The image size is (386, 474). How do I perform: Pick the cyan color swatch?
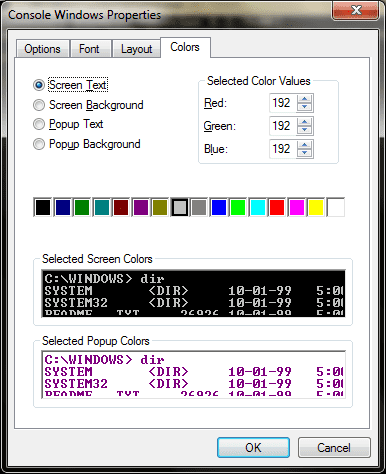click(258, 207)
